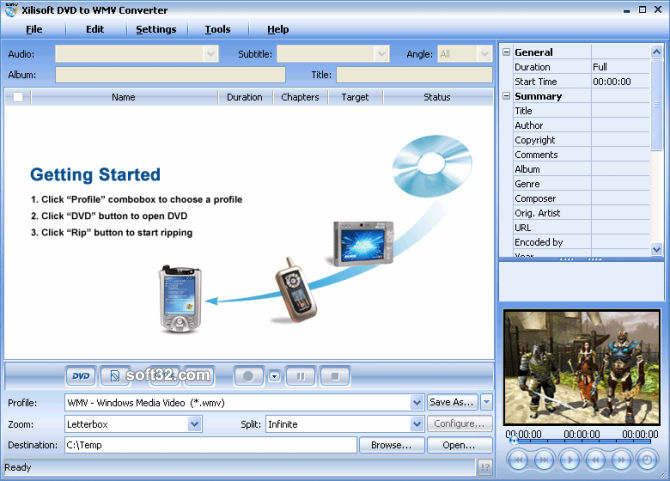
Task: Open the Split Infinite dropdown
Action: coord(417,424)
